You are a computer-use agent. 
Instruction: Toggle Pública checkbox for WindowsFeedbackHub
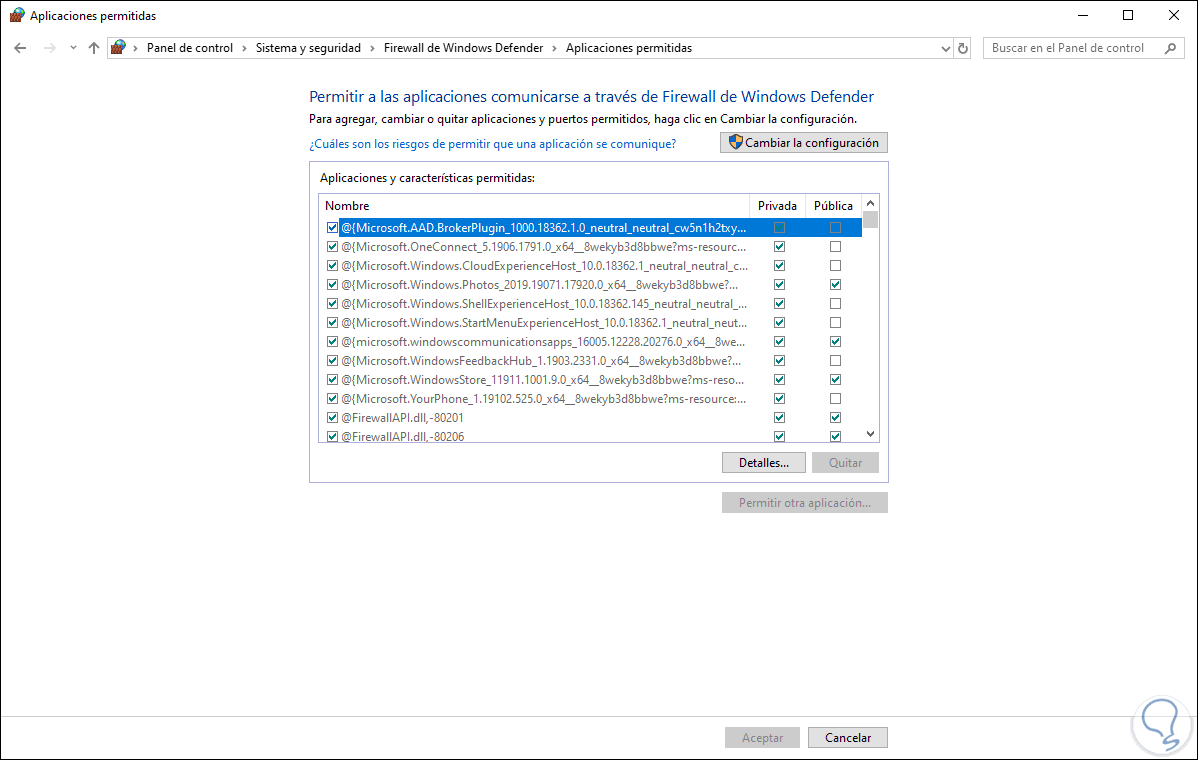[x=835, y=361]
